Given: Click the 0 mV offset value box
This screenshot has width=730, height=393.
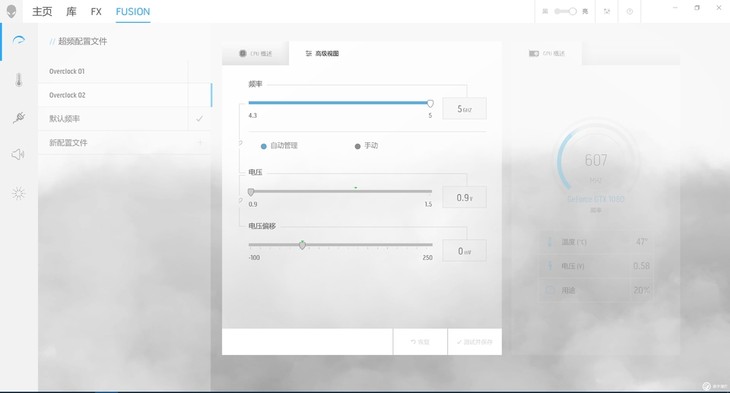Looking at the screenshot, I should pyautogui.click(x=464, y=251).
